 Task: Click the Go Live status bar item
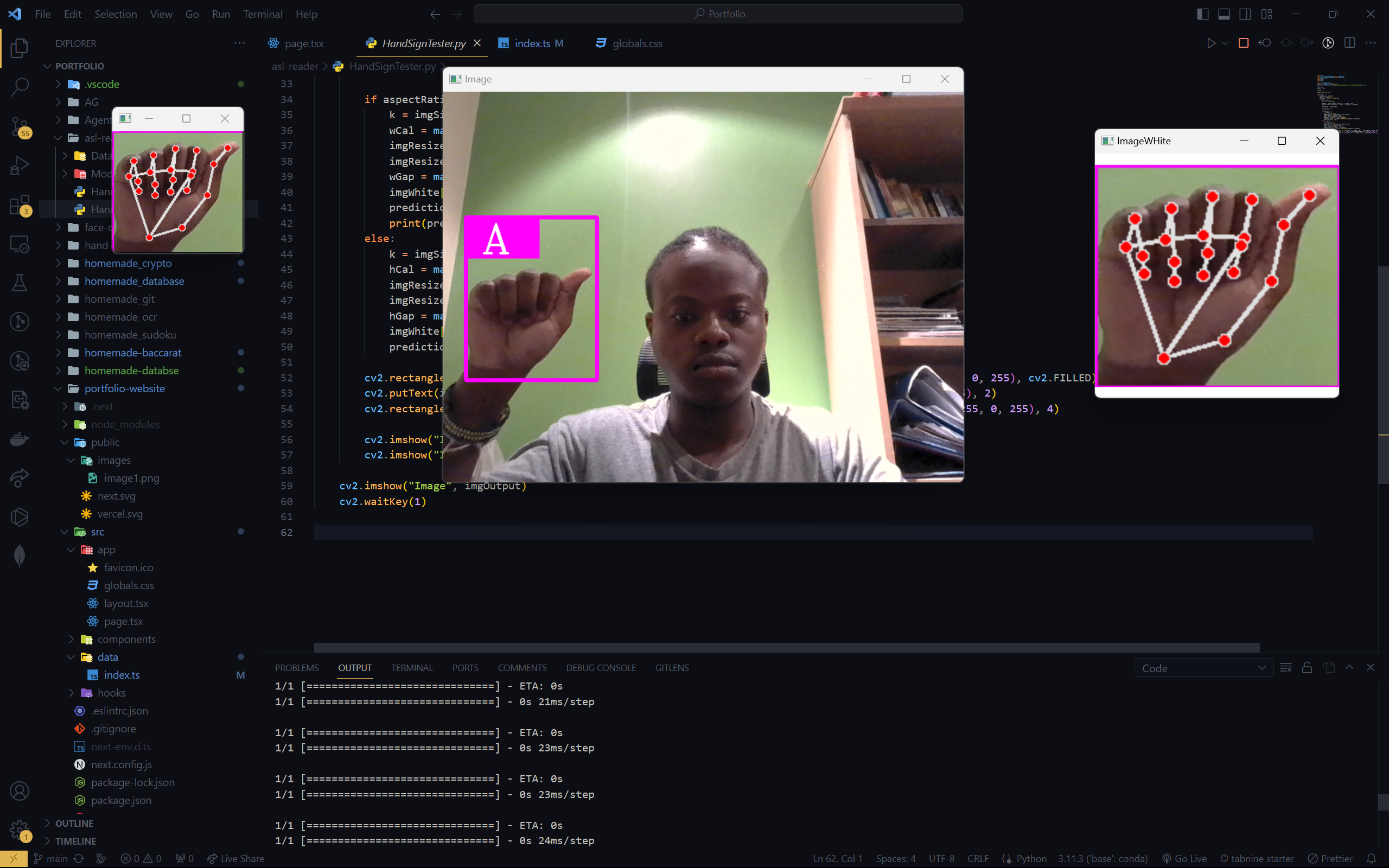point(1184,858)
